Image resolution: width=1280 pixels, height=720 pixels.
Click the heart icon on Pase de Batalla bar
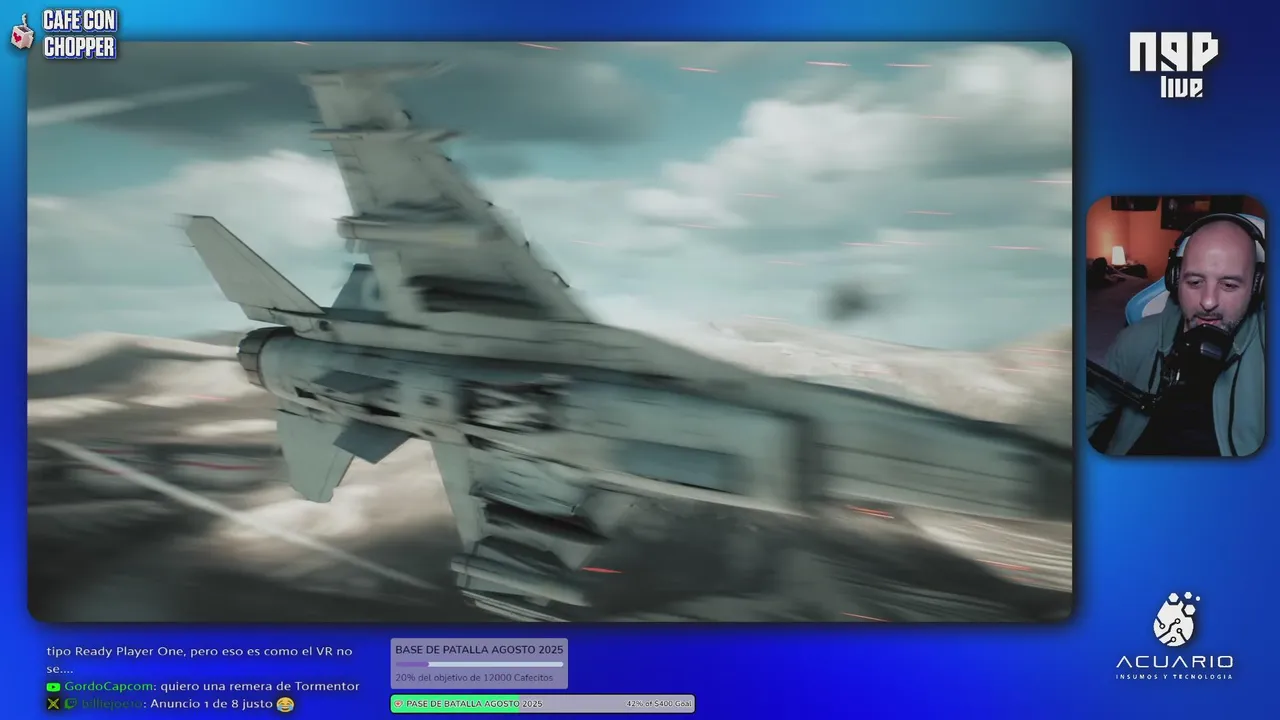(x=399, y=704)
